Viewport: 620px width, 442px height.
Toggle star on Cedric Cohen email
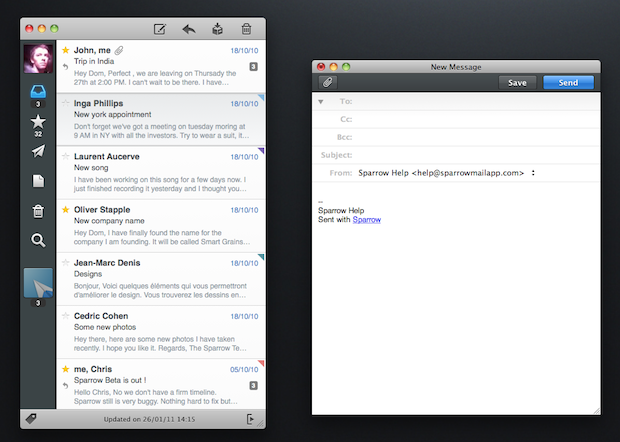(66, 317)
